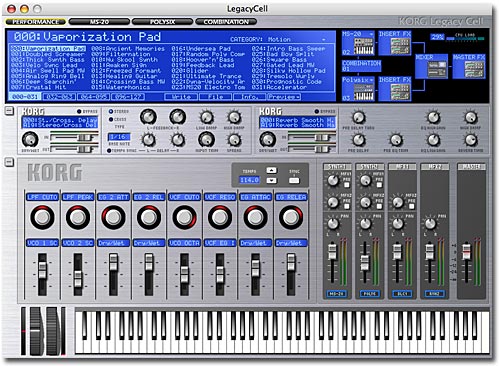Viewport: 500px width, 366px height.
Task: Open the delay BASE NOTE 1/16 selector
Action: point(118,137)
